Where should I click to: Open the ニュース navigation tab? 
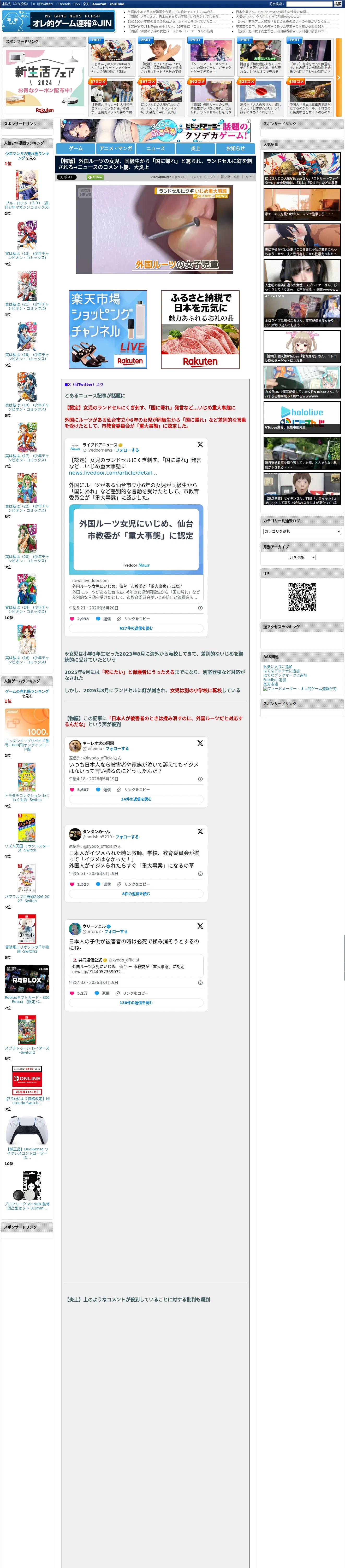click(156, 148)
